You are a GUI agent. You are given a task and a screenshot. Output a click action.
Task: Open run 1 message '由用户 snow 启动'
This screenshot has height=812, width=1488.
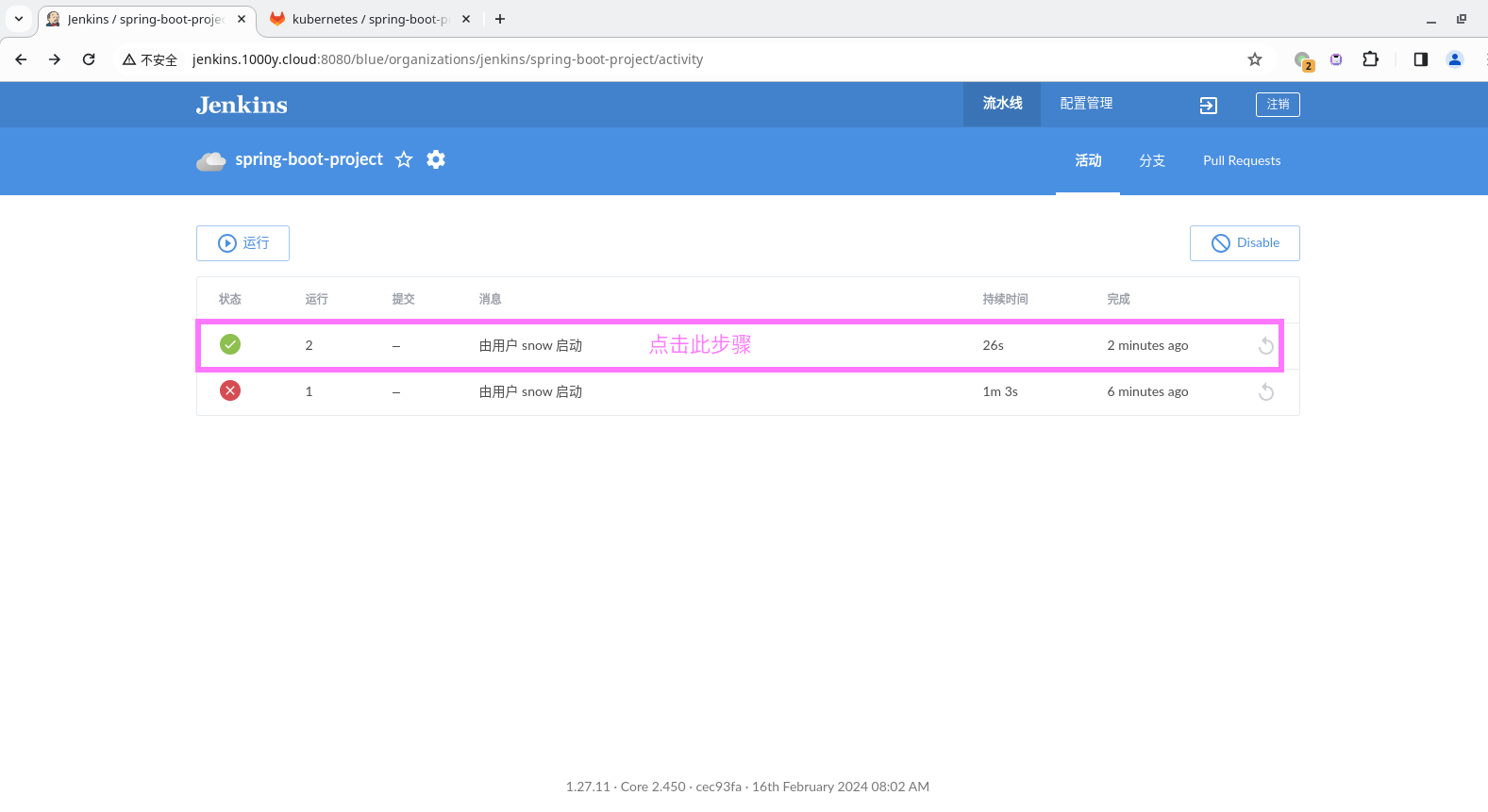pyautogui.click(x=530, y=391)
